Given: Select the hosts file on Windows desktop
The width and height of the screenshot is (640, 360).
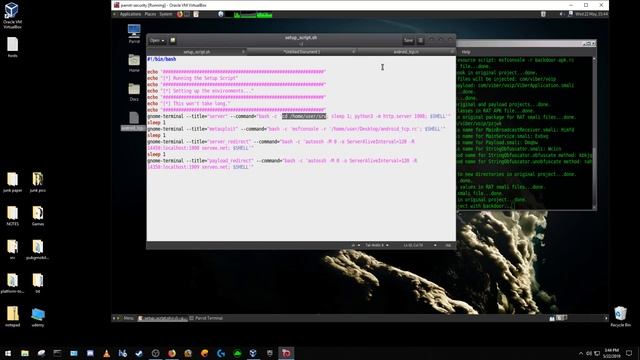Looking at the screenshot, I should pyautogui.click(x=12, y=47).
